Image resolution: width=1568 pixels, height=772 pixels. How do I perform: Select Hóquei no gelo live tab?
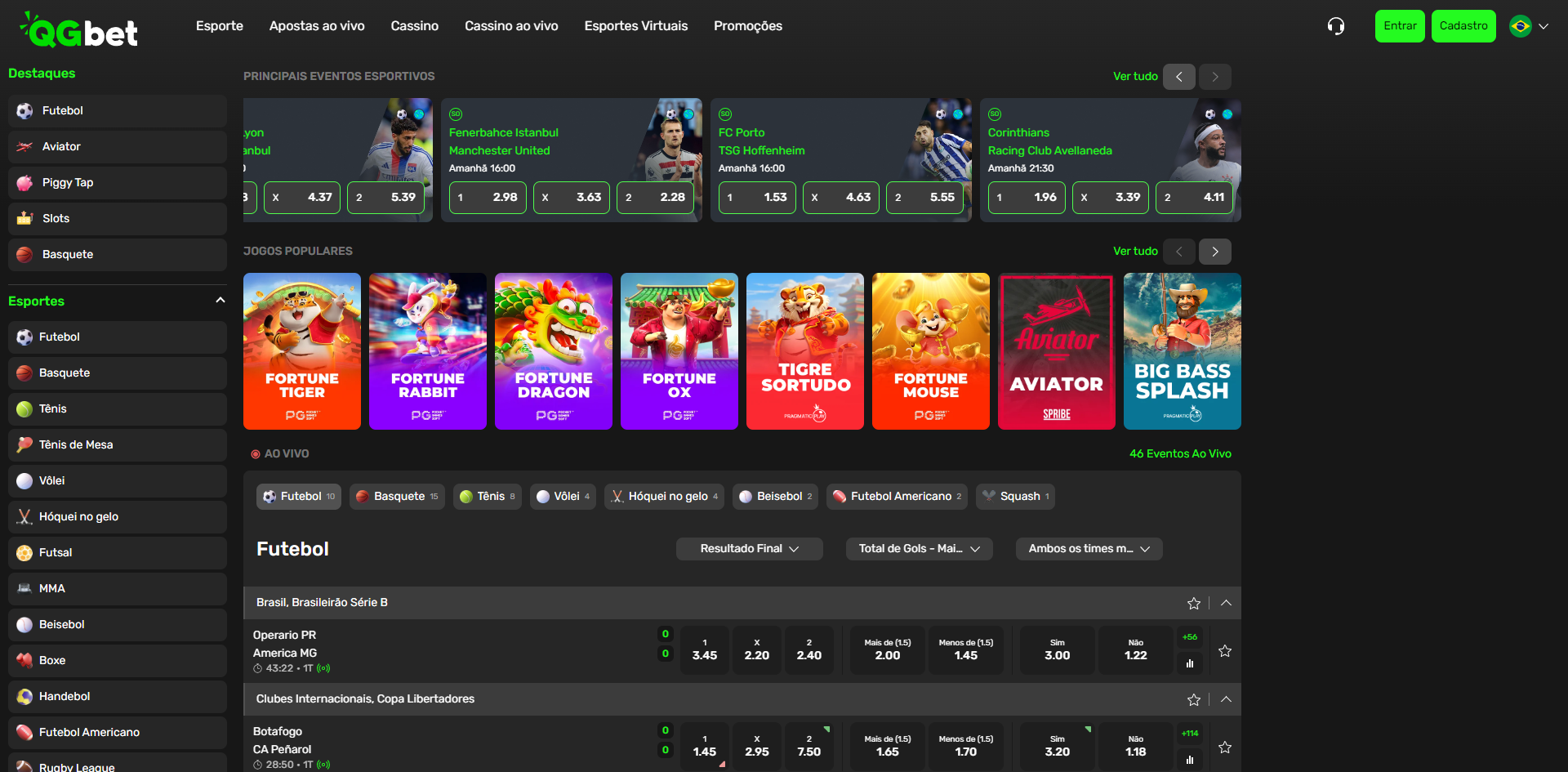pos(664,497)
